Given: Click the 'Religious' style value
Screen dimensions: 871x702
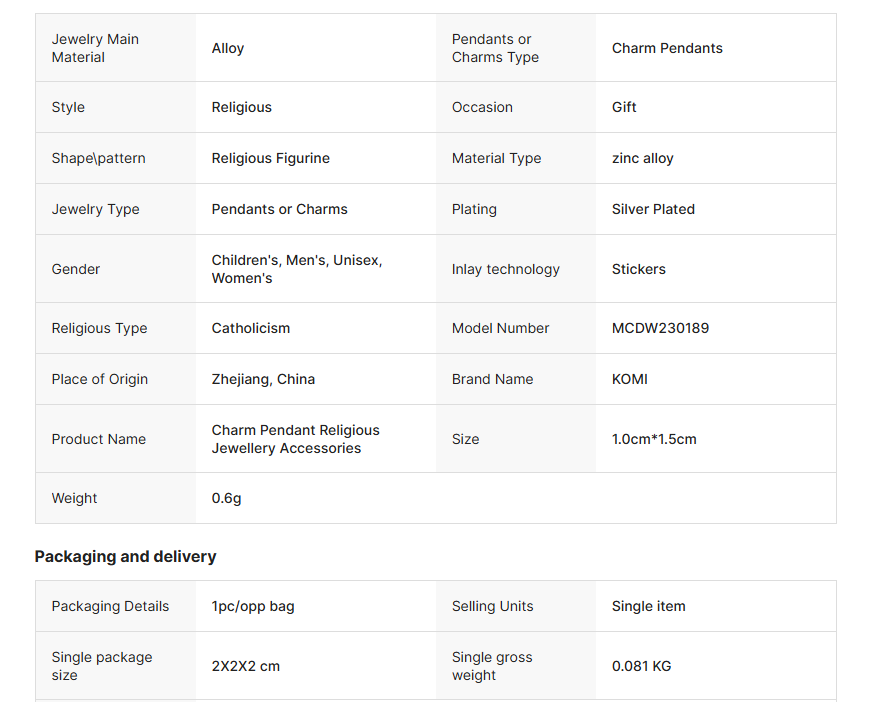Looking at the screenshot, I should [242, 107].
